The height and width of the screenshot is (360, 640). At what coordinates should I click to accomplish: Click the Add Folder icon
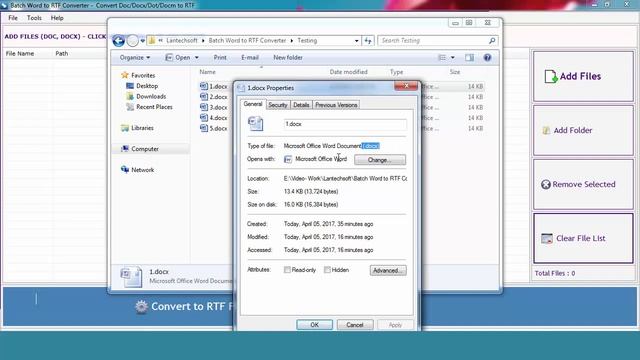[546, 130]
